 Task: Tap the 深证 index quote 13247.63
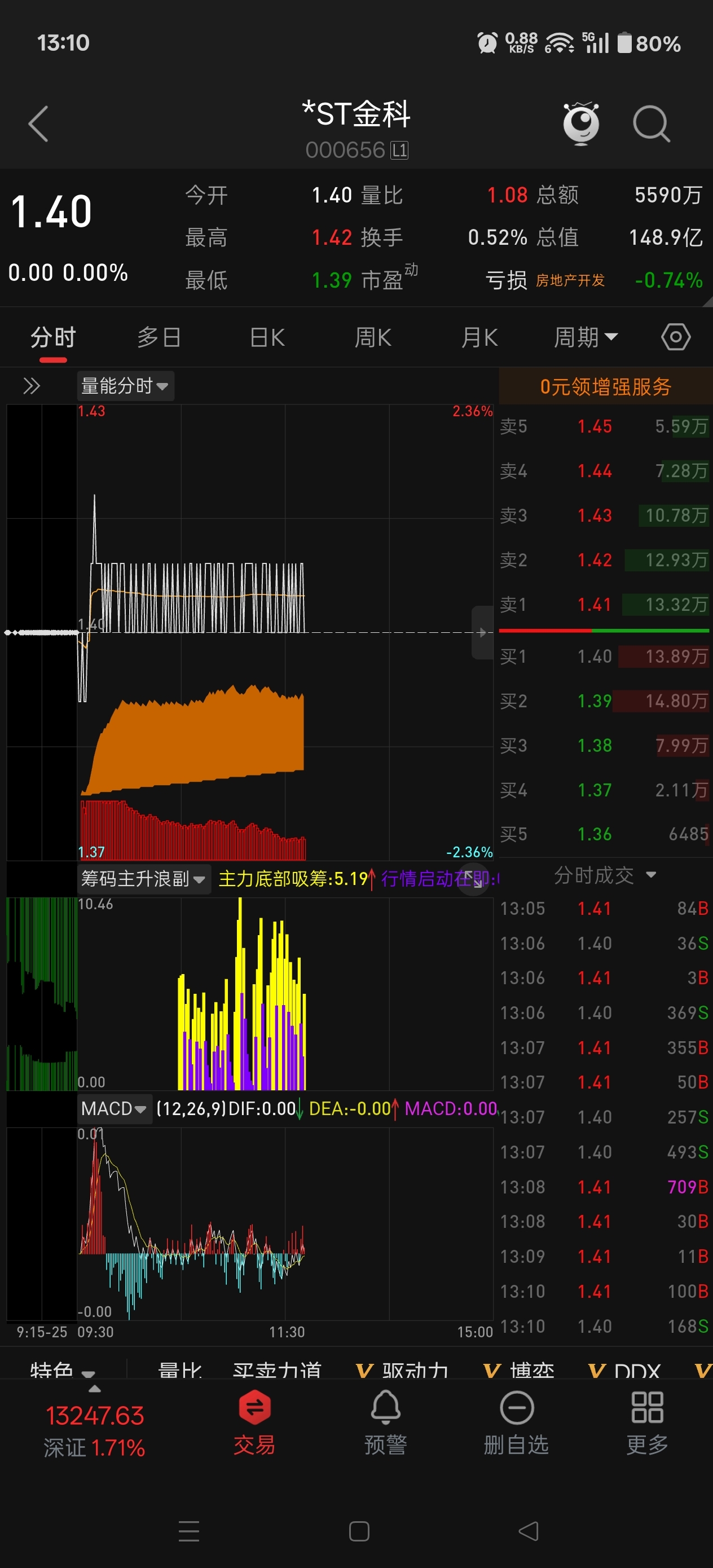pyautogui.click(x=94, y=1430)
